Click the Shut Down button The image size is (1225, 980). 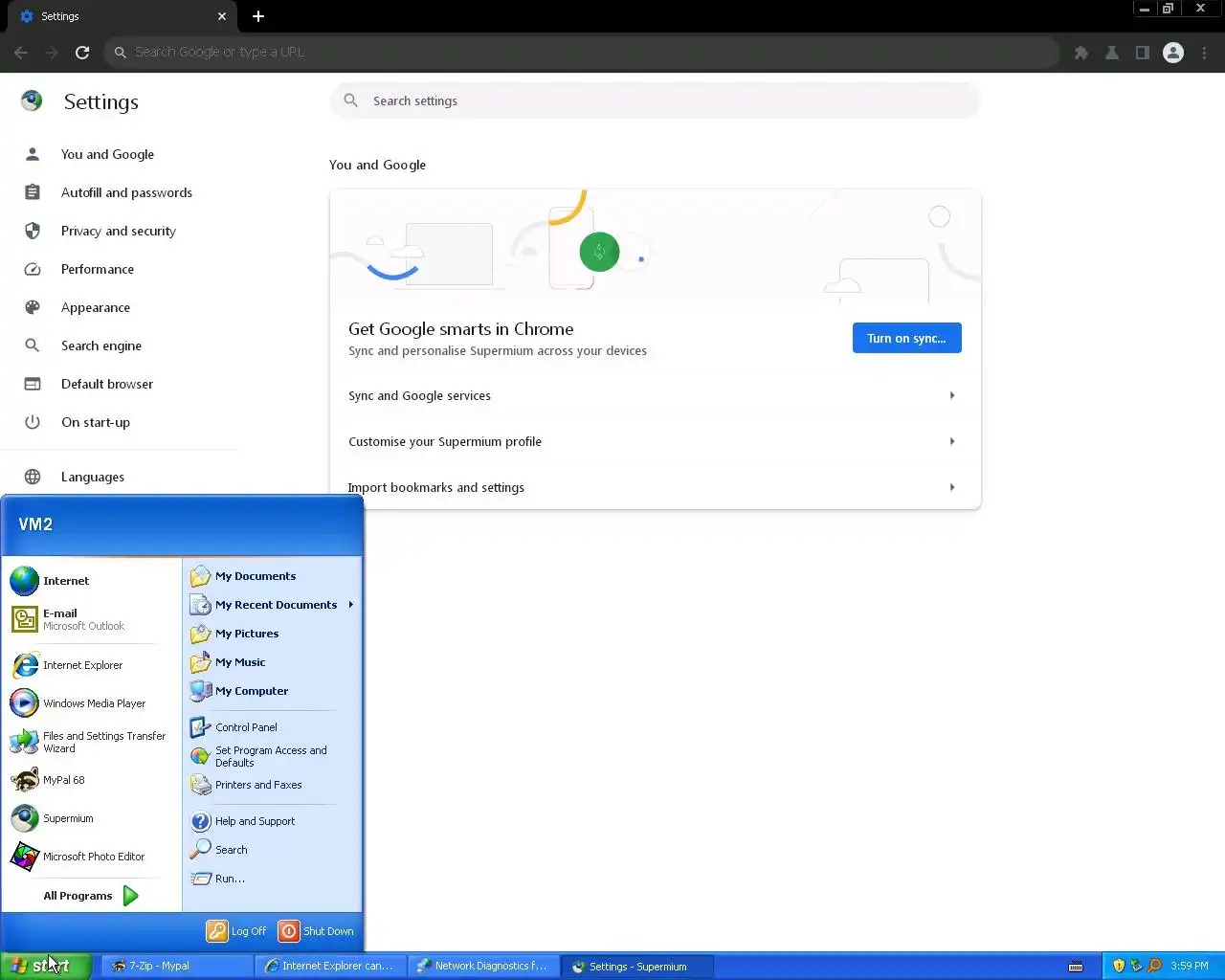316,931
